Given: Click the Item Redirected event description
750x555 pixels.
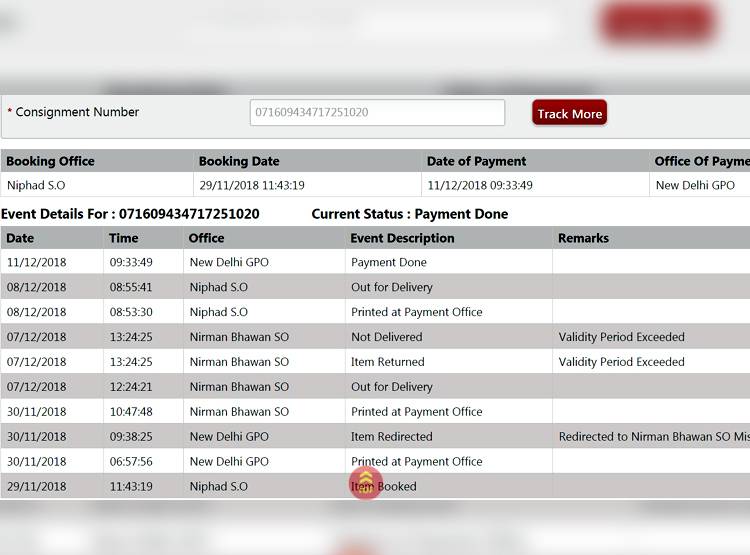Looking at the screenshot, I should pyautogui.click(x=391, y=437).
